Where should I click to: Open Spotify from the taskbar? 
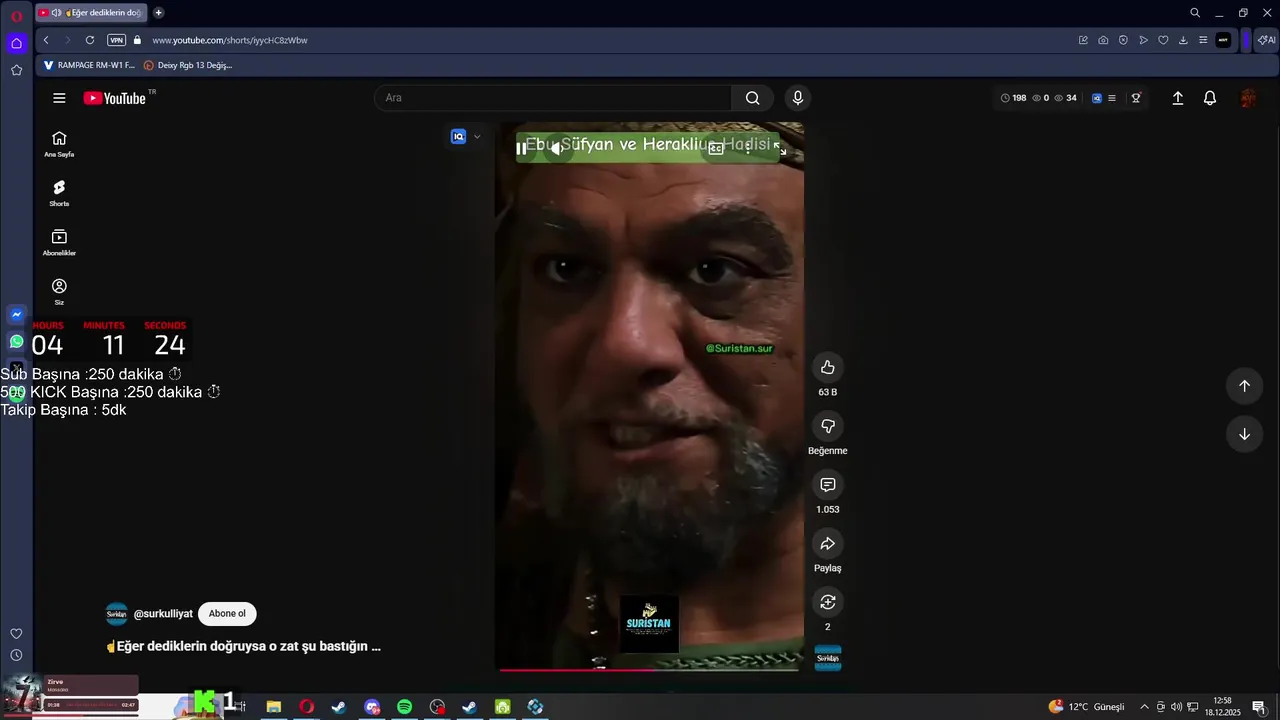pos(404,707)
